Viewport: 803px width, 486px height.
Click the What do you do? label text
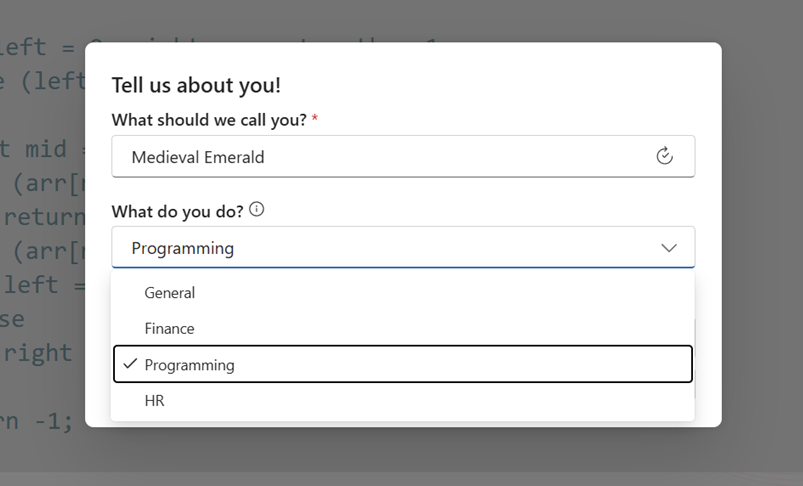pyautogui.click(x=178, y=211)
